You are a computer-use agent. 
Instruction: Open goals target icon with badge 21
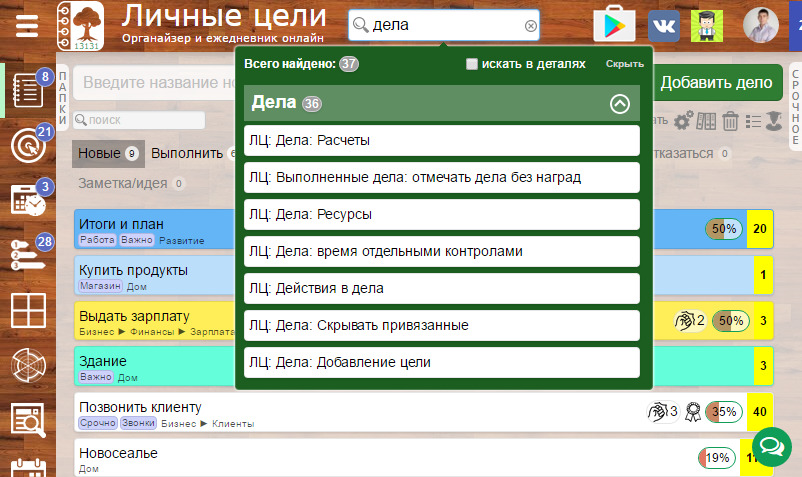[29, 145]
